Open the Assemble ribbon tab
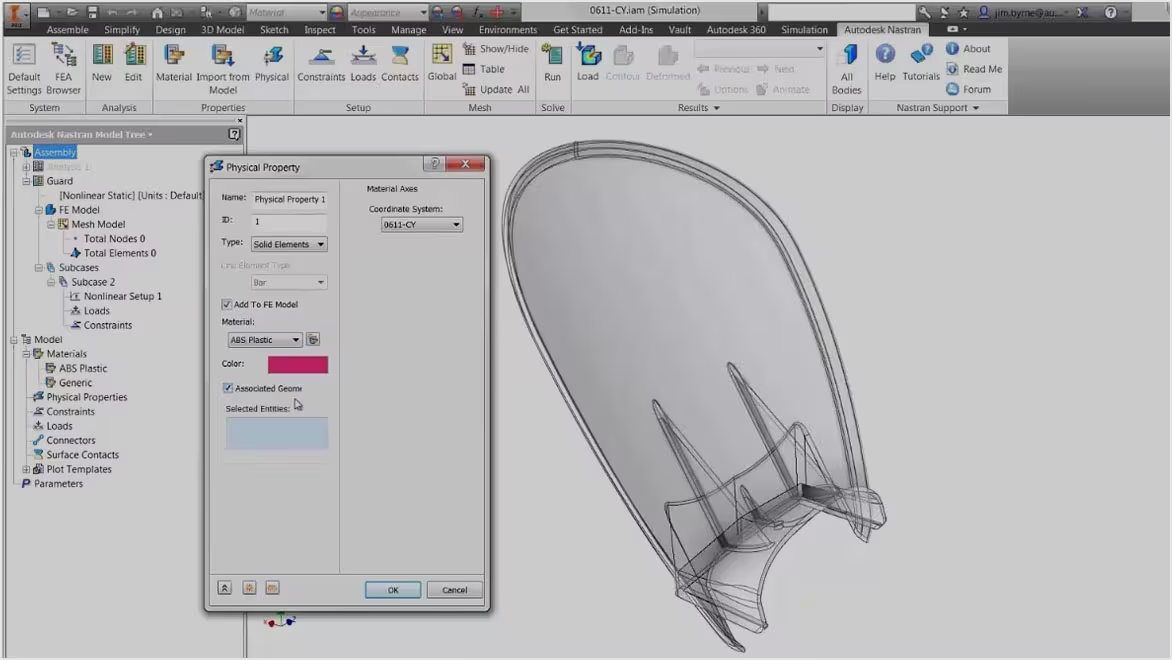Viewport: 1172px width, 660px height. [67, 30]
